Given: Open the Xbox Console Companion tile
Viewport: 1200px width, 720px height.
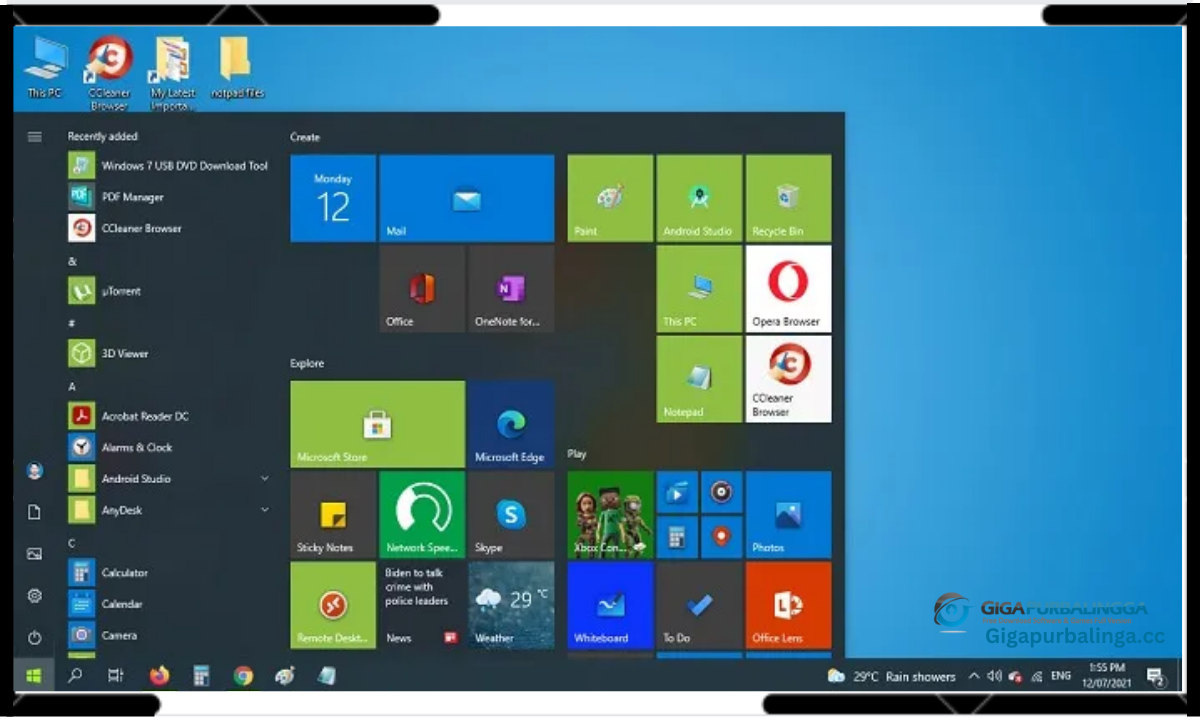Looking at the screenshot, I should pos(610,515).
